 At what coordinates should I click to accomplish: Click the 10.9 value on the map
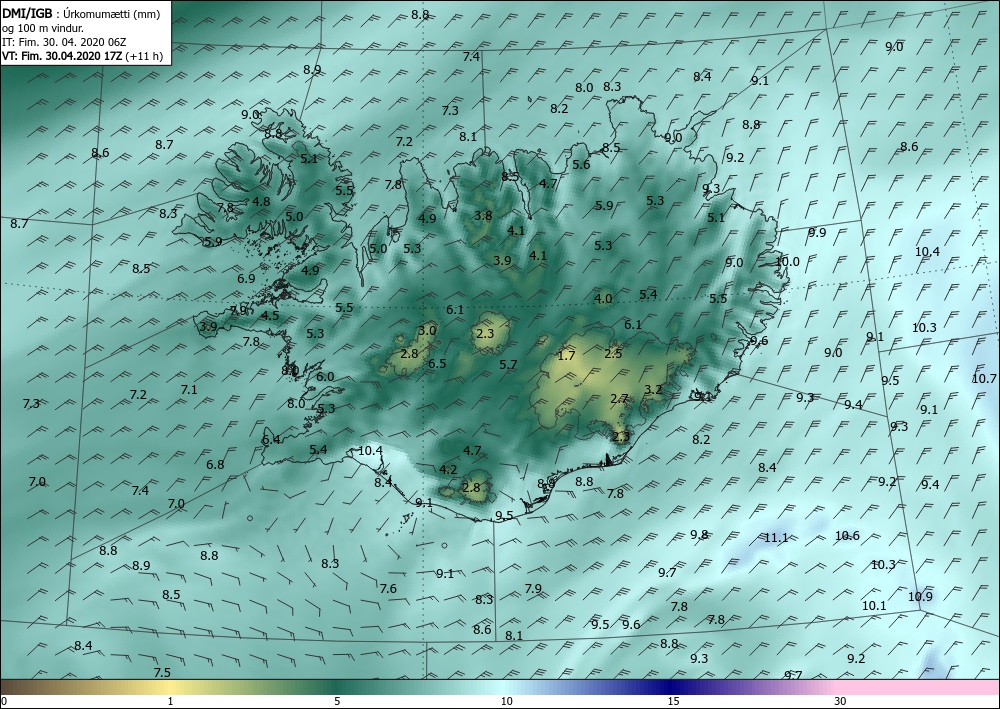[920, 597]
